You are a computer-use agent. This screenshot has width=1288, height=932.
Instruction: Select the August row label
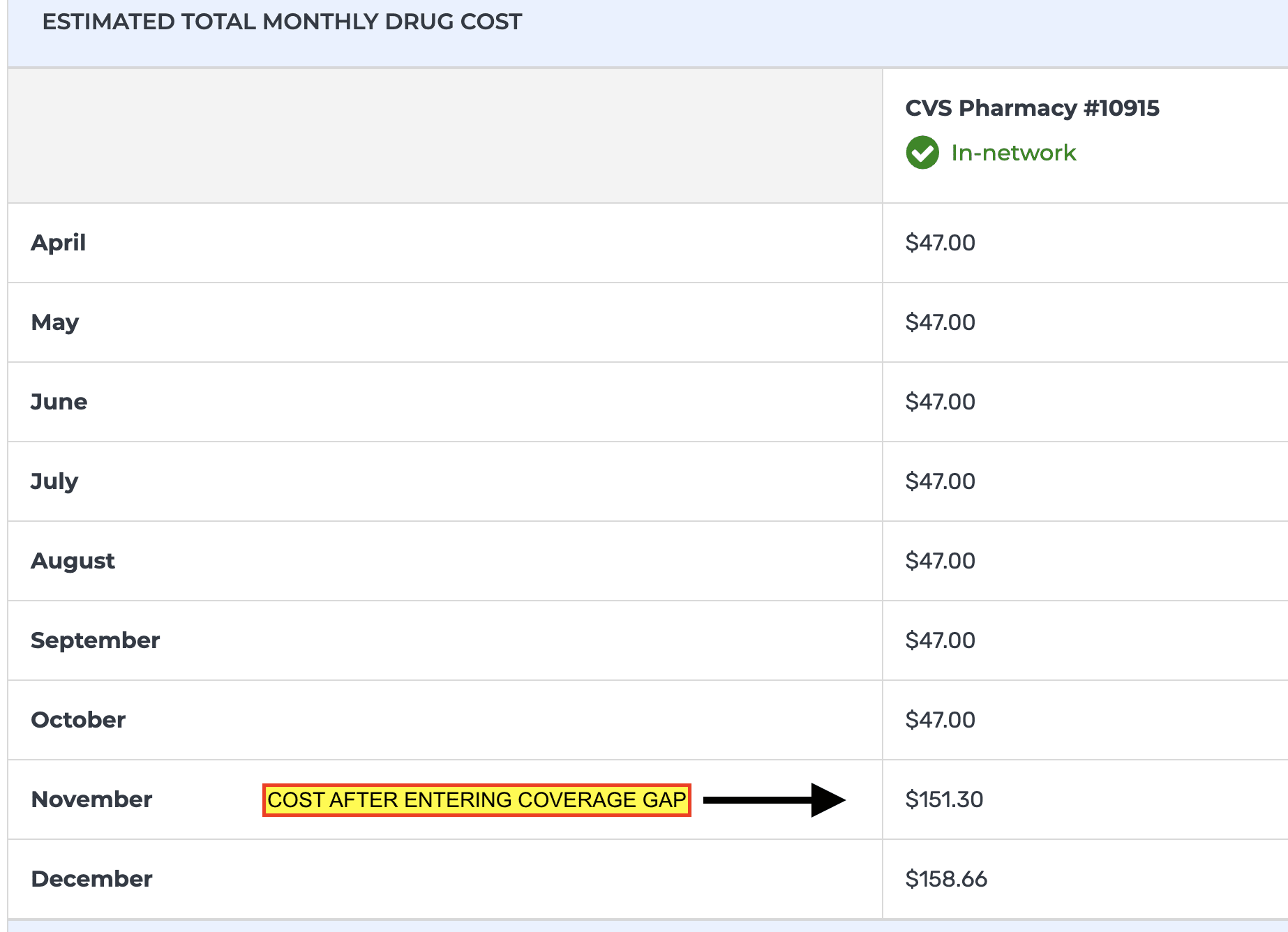click(x=73, y=562)
